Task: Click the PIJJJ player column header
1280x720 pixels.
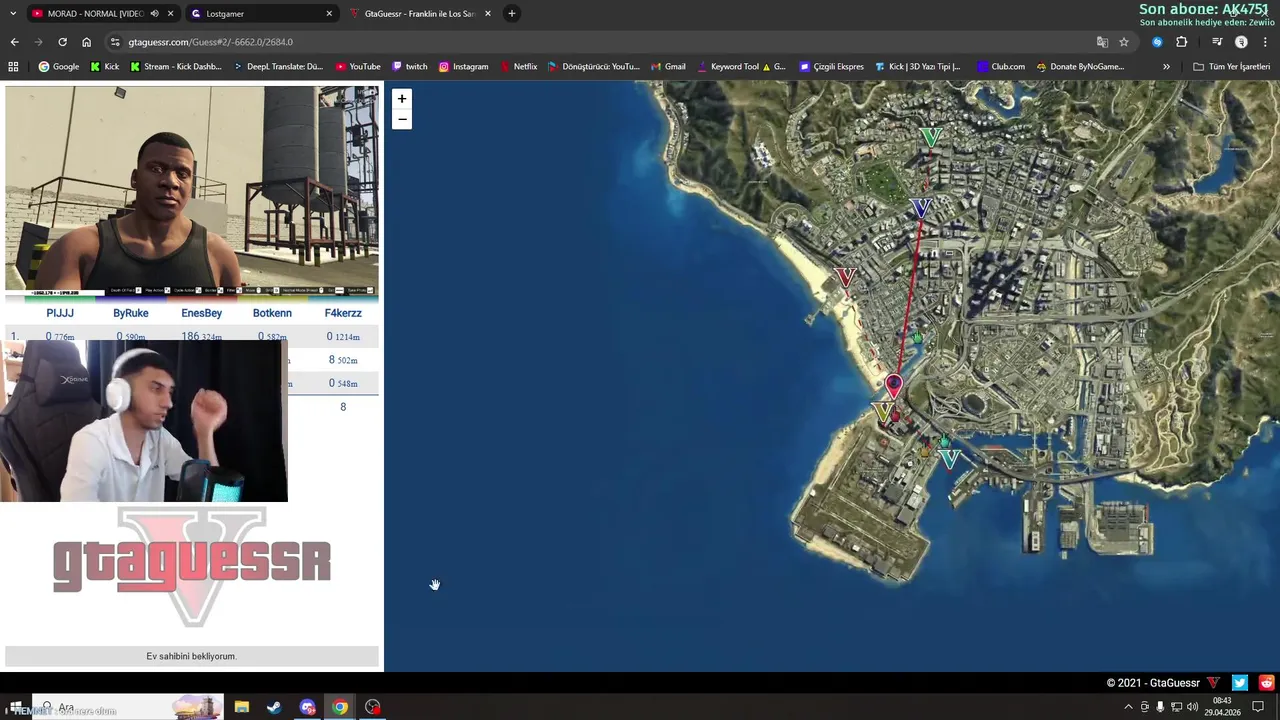Action: click(60, 313)
